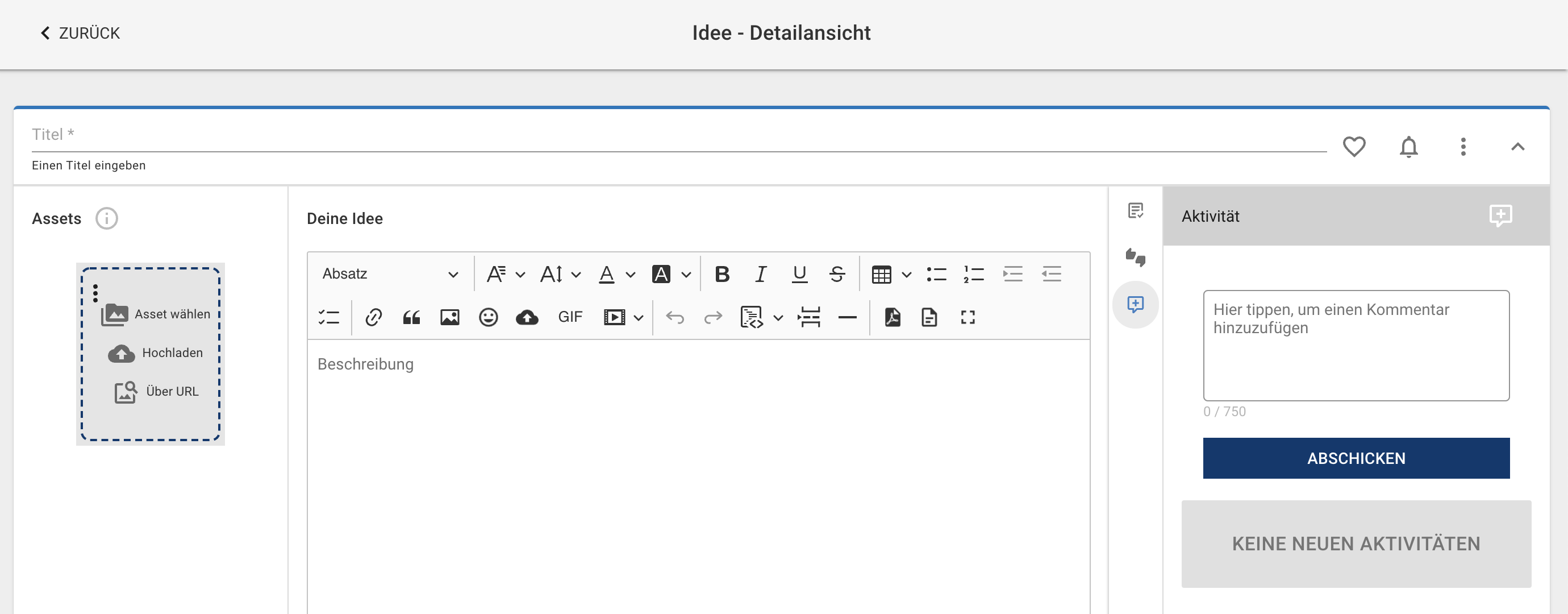
Task: Export the description to PDF
Action: point(893,317)
